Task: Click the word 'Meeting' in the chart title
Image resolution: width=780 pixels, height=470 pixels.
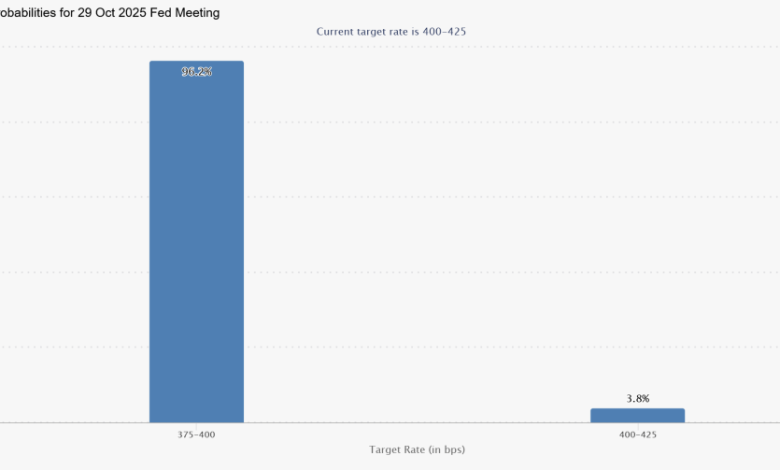Action: click(x=199, y=13)
